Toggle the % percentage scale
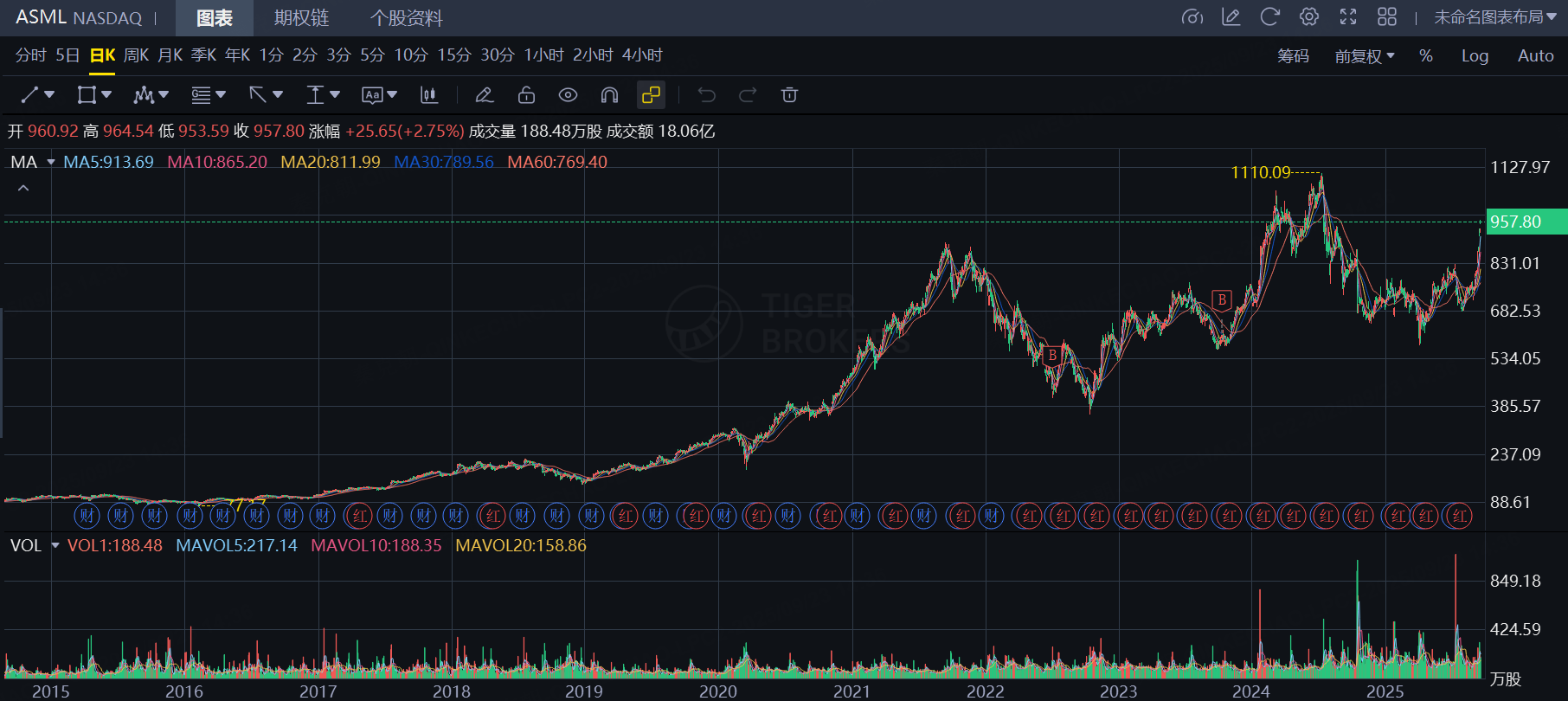The width and height of the screenshot is (1568, 701). point(1425,56)
